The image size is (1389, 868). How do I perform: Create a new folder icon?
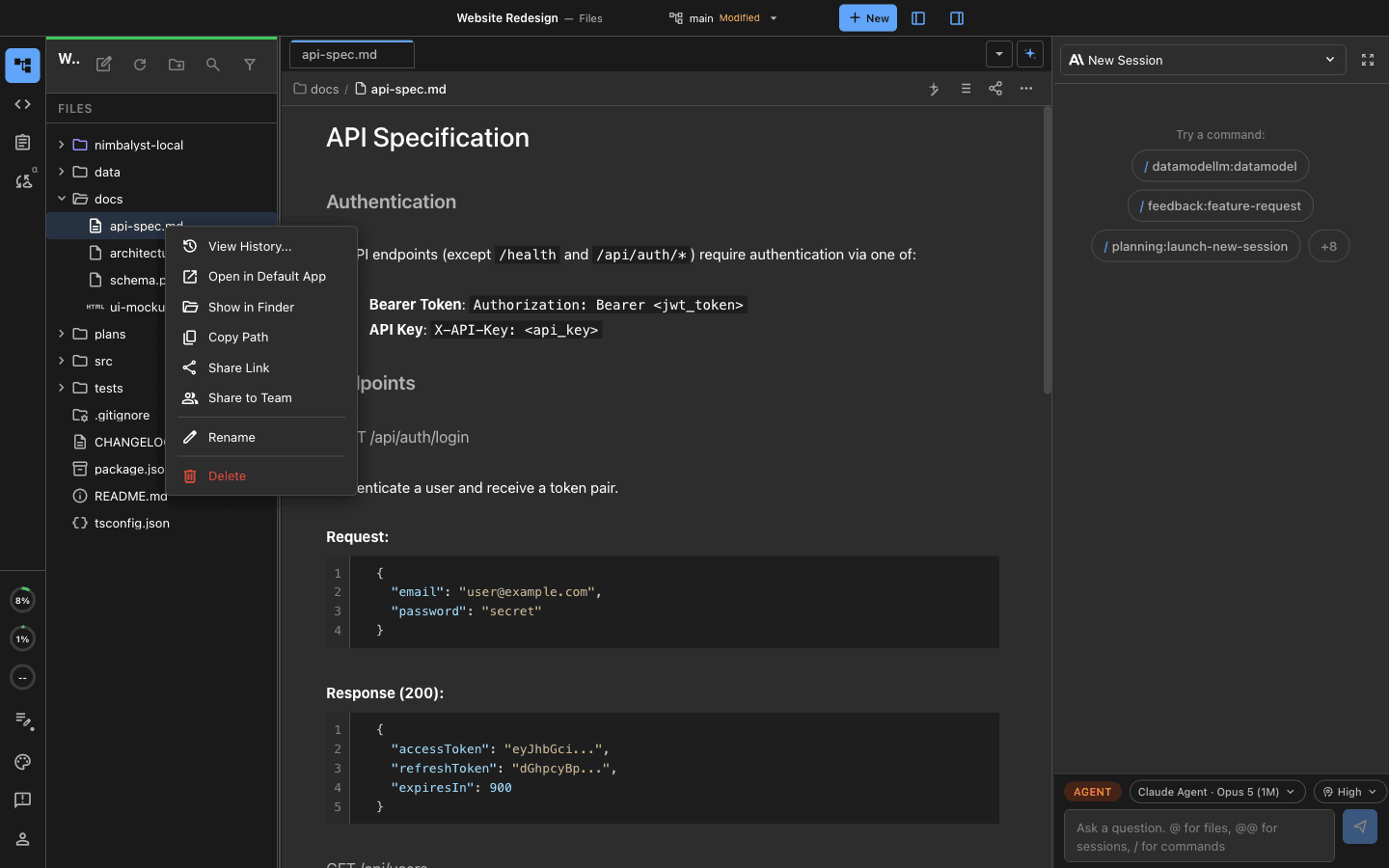tap(177, 65)
